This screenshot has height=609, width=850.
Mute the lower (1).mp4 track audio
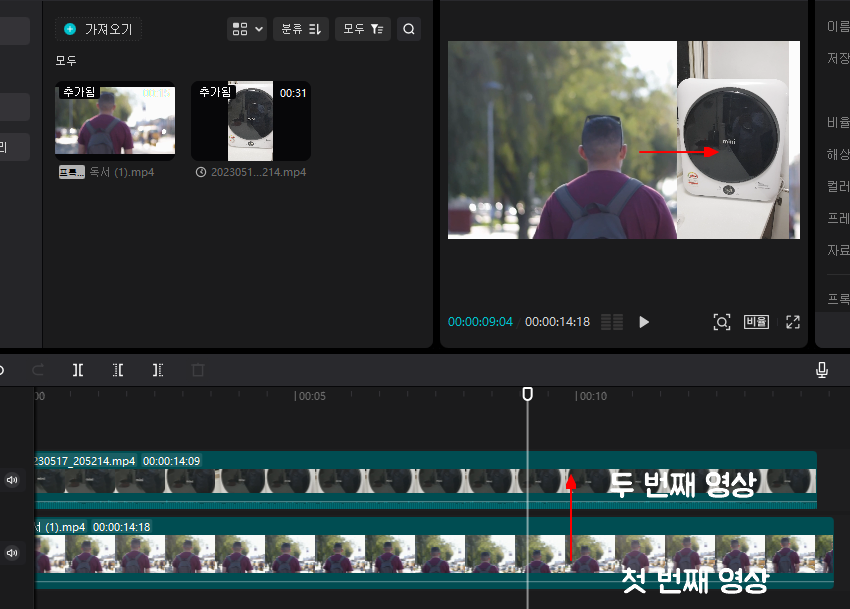[x=12, y=553]
